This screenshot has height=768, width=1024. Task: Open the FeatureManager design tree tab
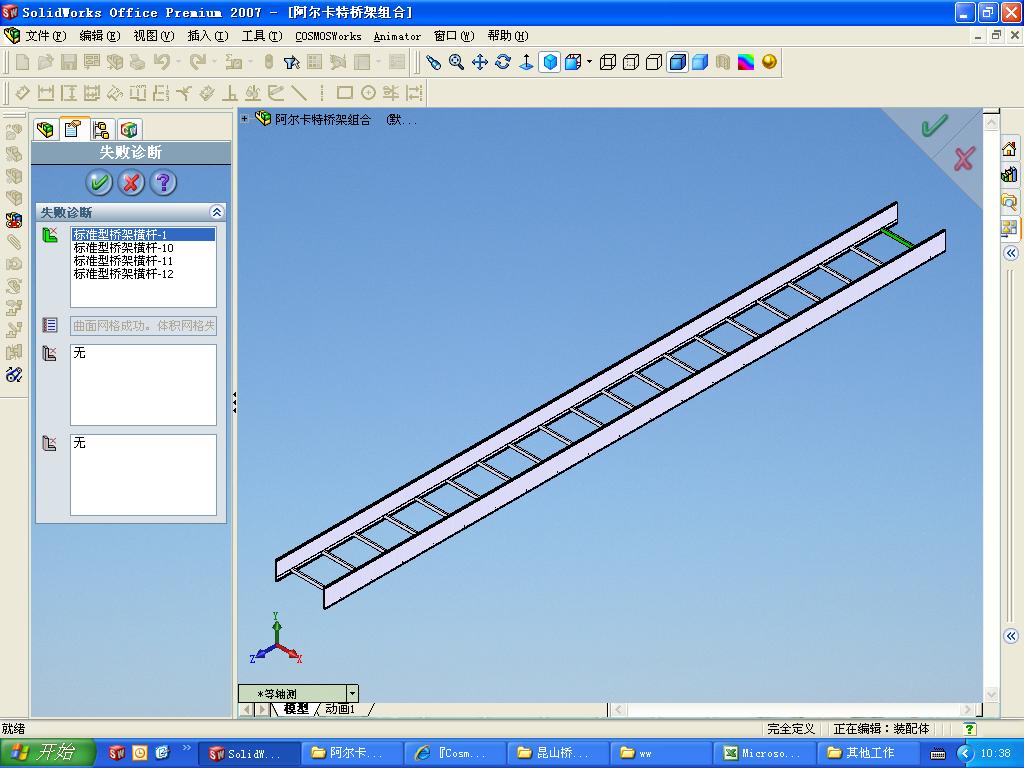pos(45,129)
